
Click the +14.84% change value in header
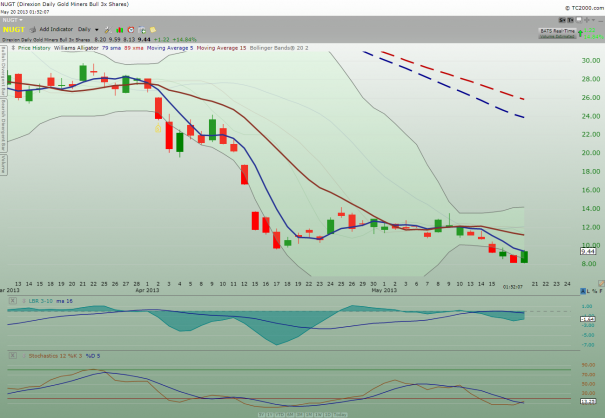[x=184, y=39]
